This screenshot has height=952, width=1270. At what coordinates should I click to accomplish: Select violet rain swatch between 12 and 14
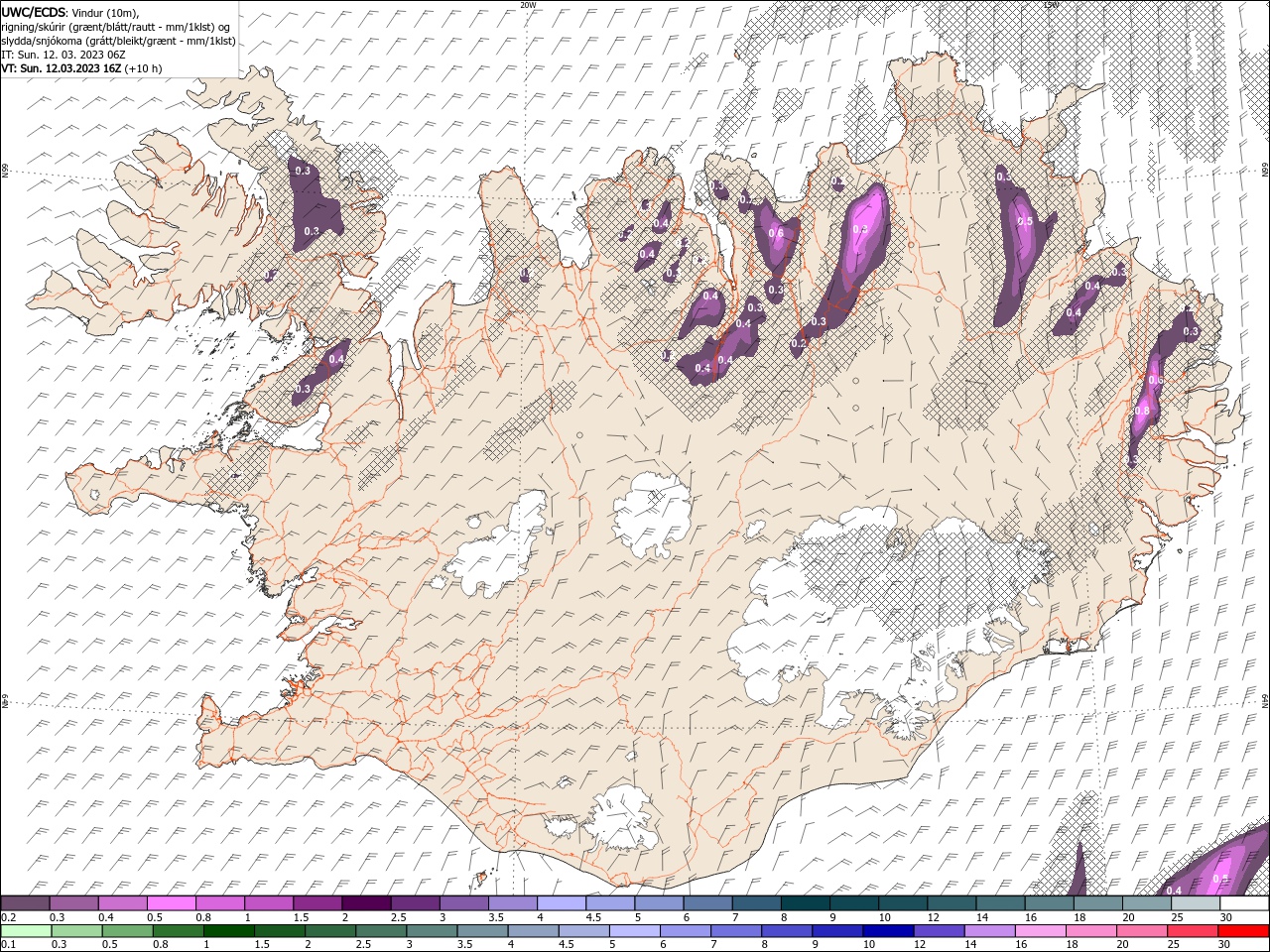(x=940, y=931)
